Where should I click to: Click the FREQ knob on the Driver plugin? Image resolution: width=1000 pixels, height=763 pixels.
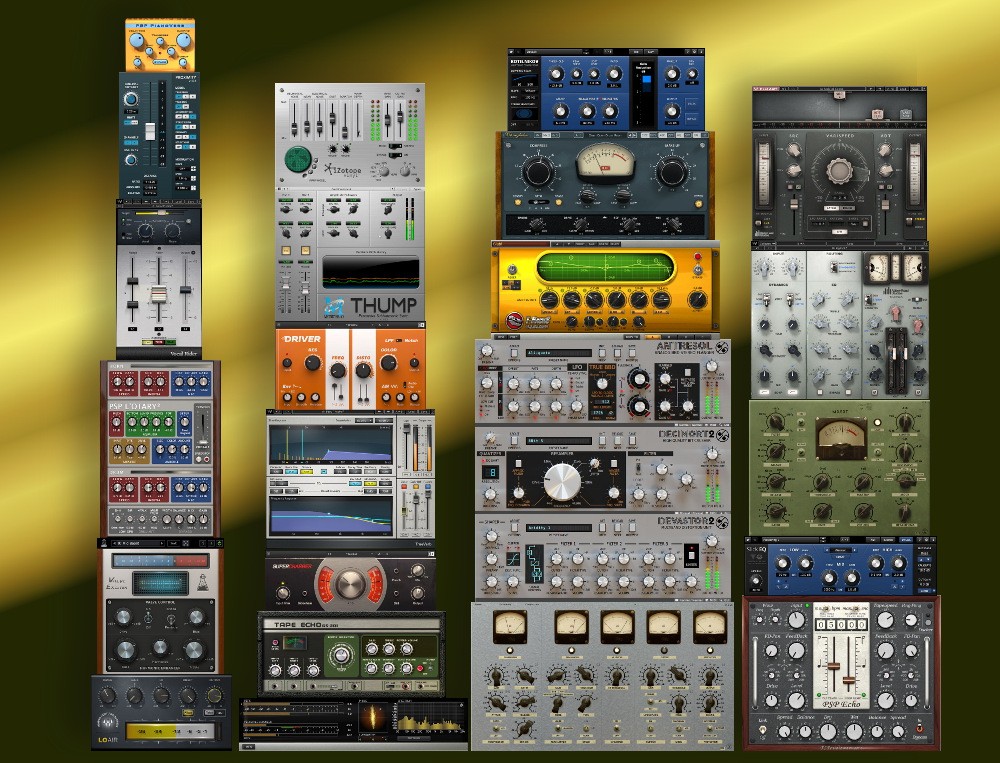click(x=337, y=370)
